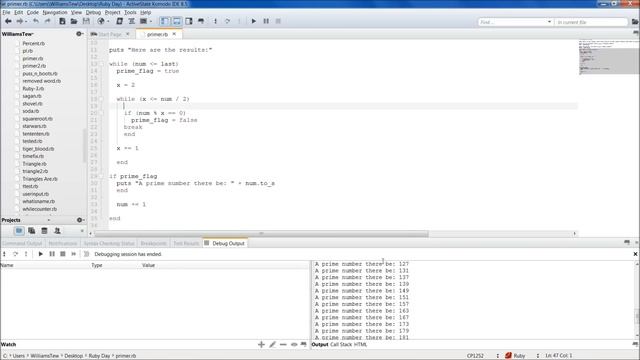Screen dimensions: 640x360
Task: Click the remove watch minus icon
Action: [x=283, y=344]
